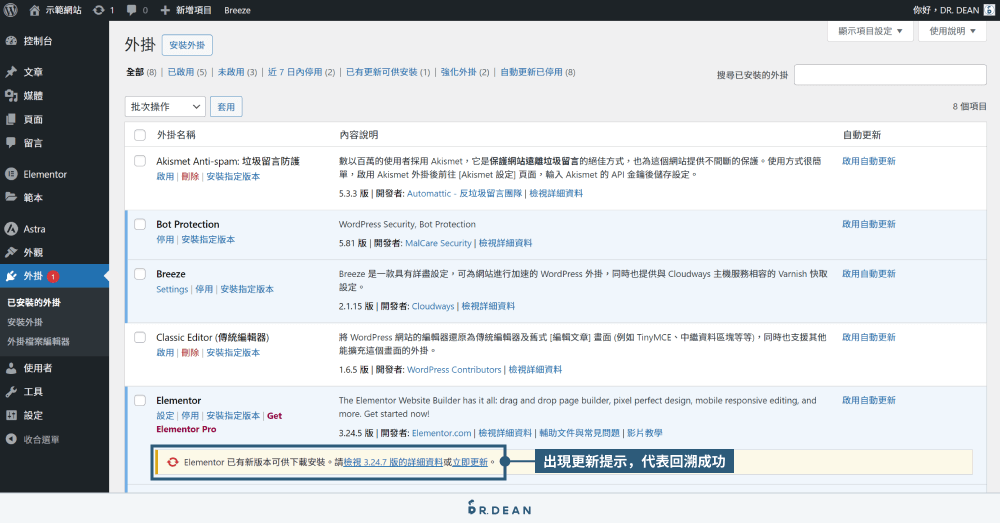This screenshot has width=1000, height=523.
Task: Open 安裝外掛 submenu item in sidebar
Action: [25, 322]
